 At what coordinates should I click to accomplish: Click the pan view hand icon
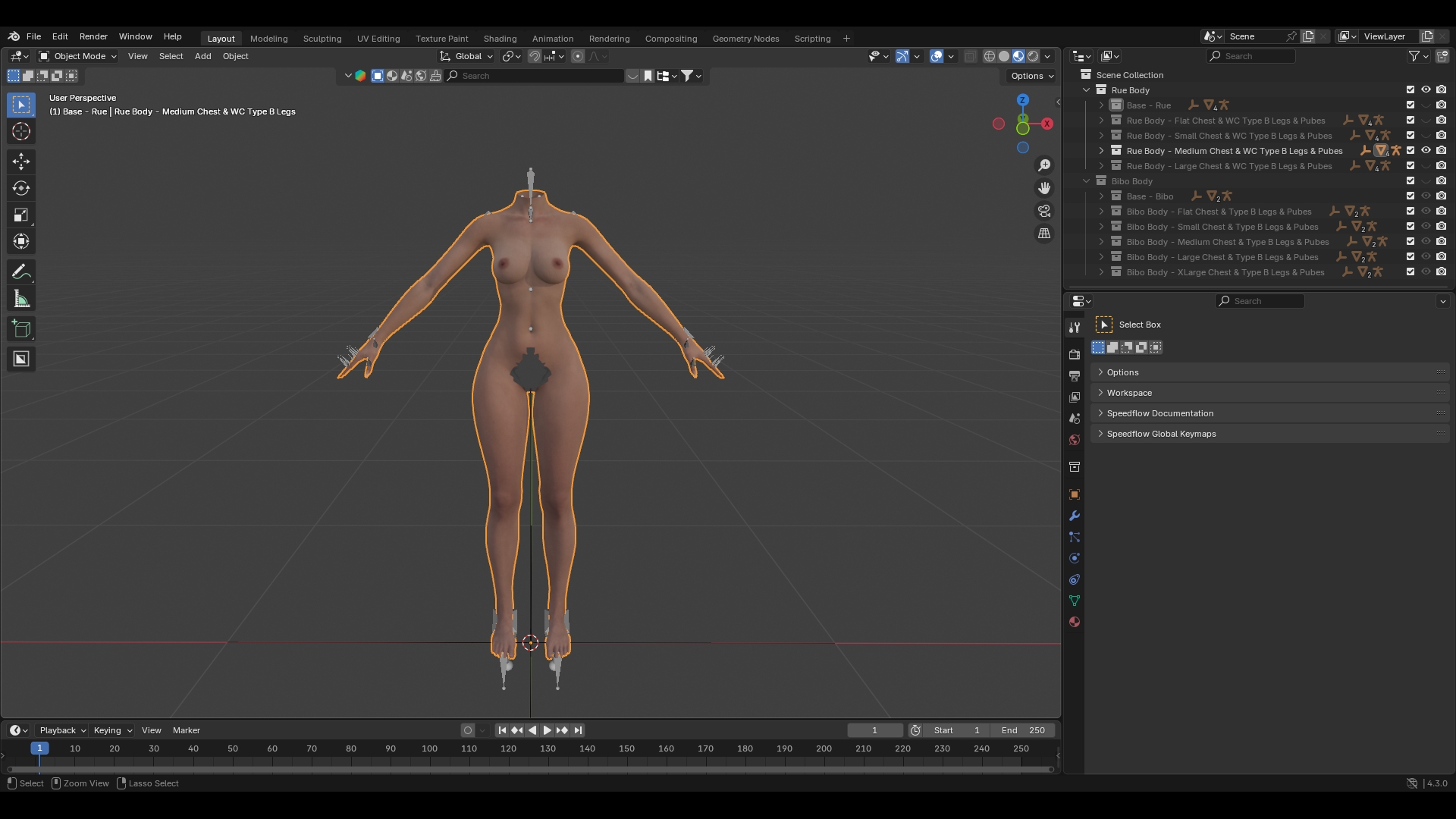[1044, 188]
